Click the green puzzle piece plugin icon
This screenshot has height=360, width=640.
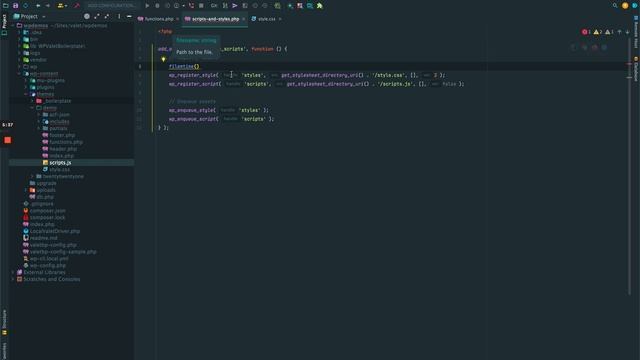pyautogui.click(x=320, y=6)
